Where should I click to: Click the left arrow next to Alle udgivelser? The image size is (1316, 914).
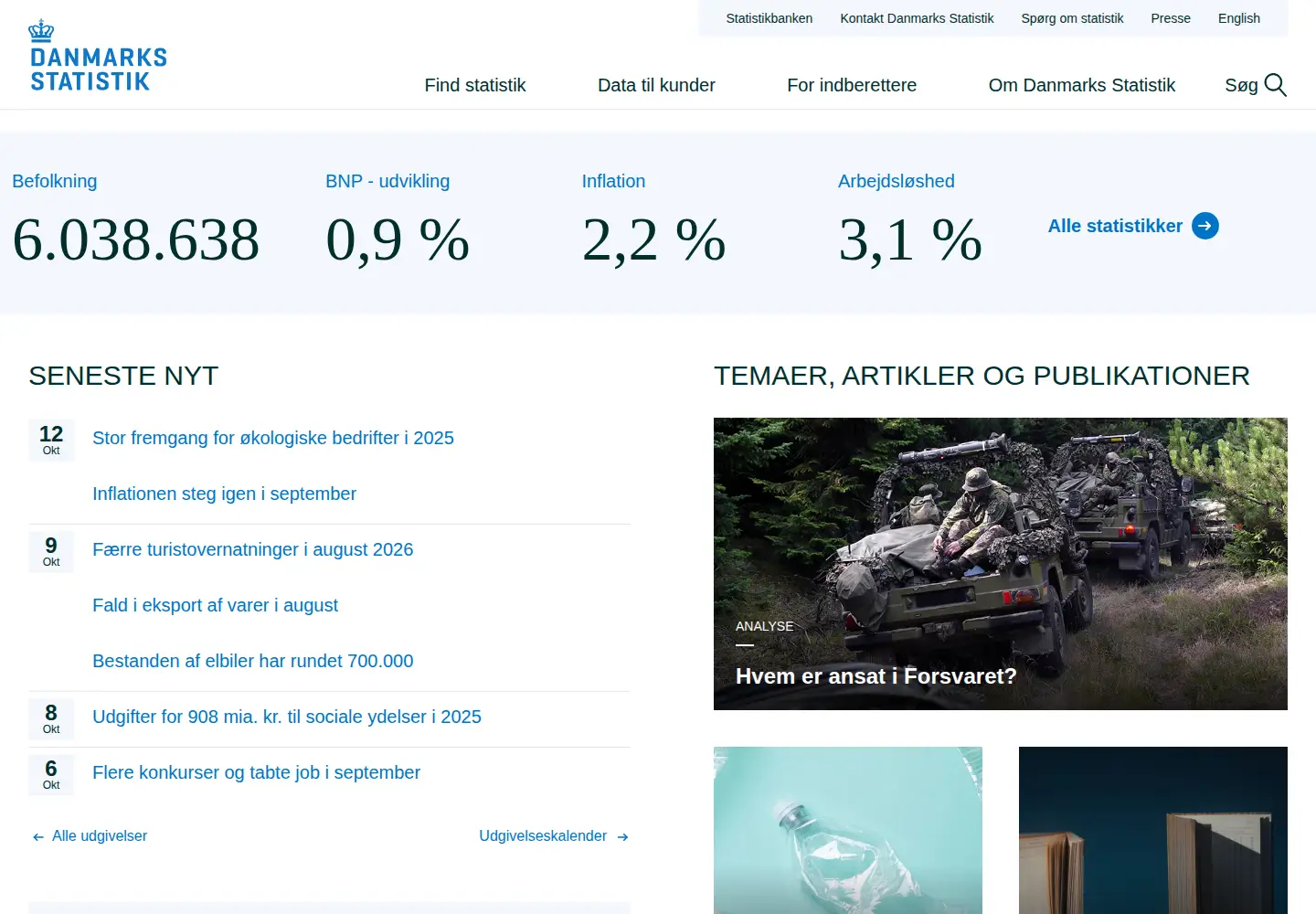pos(38,836)
